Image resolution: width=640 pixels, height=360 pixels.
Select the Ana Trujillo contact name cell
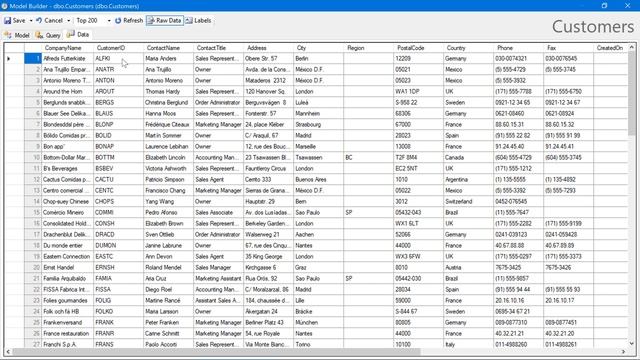169,69
